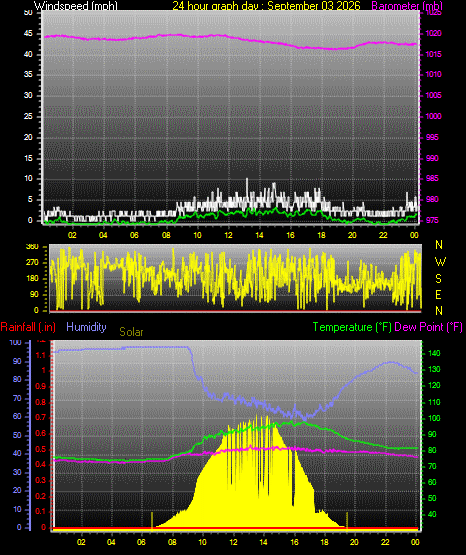This screenshot has width=466, height=555.
Task: Click the Rainfall (.in) legend label
Action: coord(28,327)
